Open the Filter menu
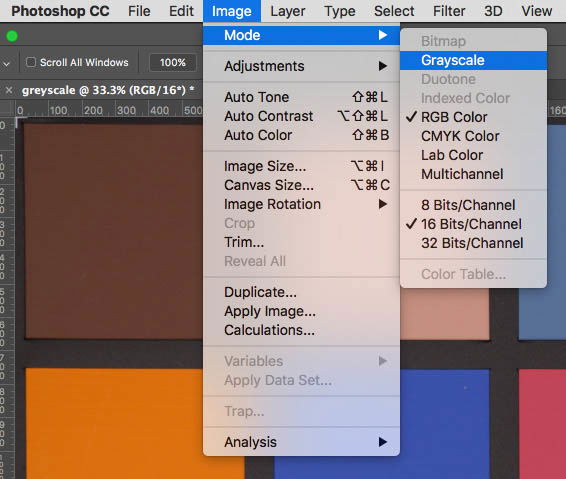The height and width of the screenshot is (479, 566). tap(449, 11)
